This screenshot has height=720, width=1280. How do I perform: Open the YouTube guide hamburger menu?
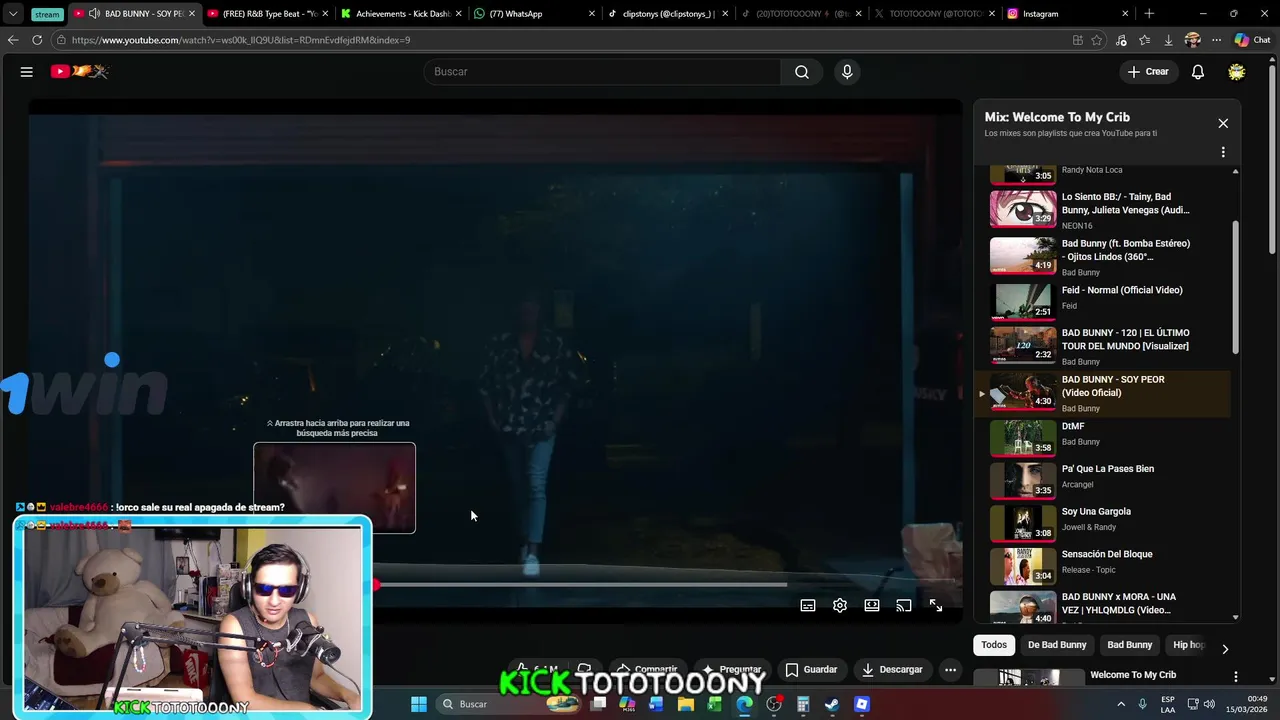27,72
